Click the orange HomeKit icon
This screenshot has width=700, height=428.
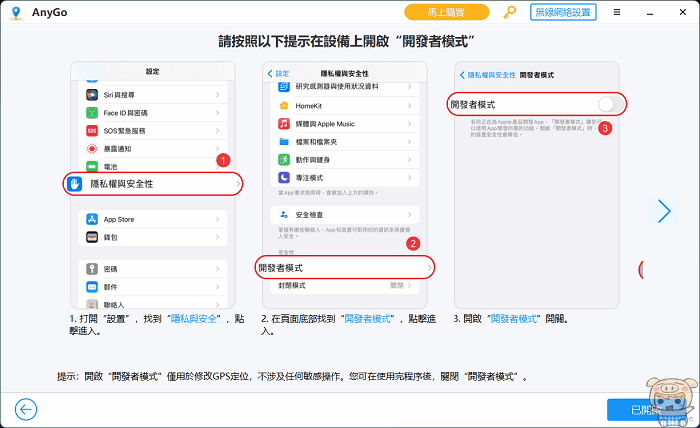pos(284,106)
